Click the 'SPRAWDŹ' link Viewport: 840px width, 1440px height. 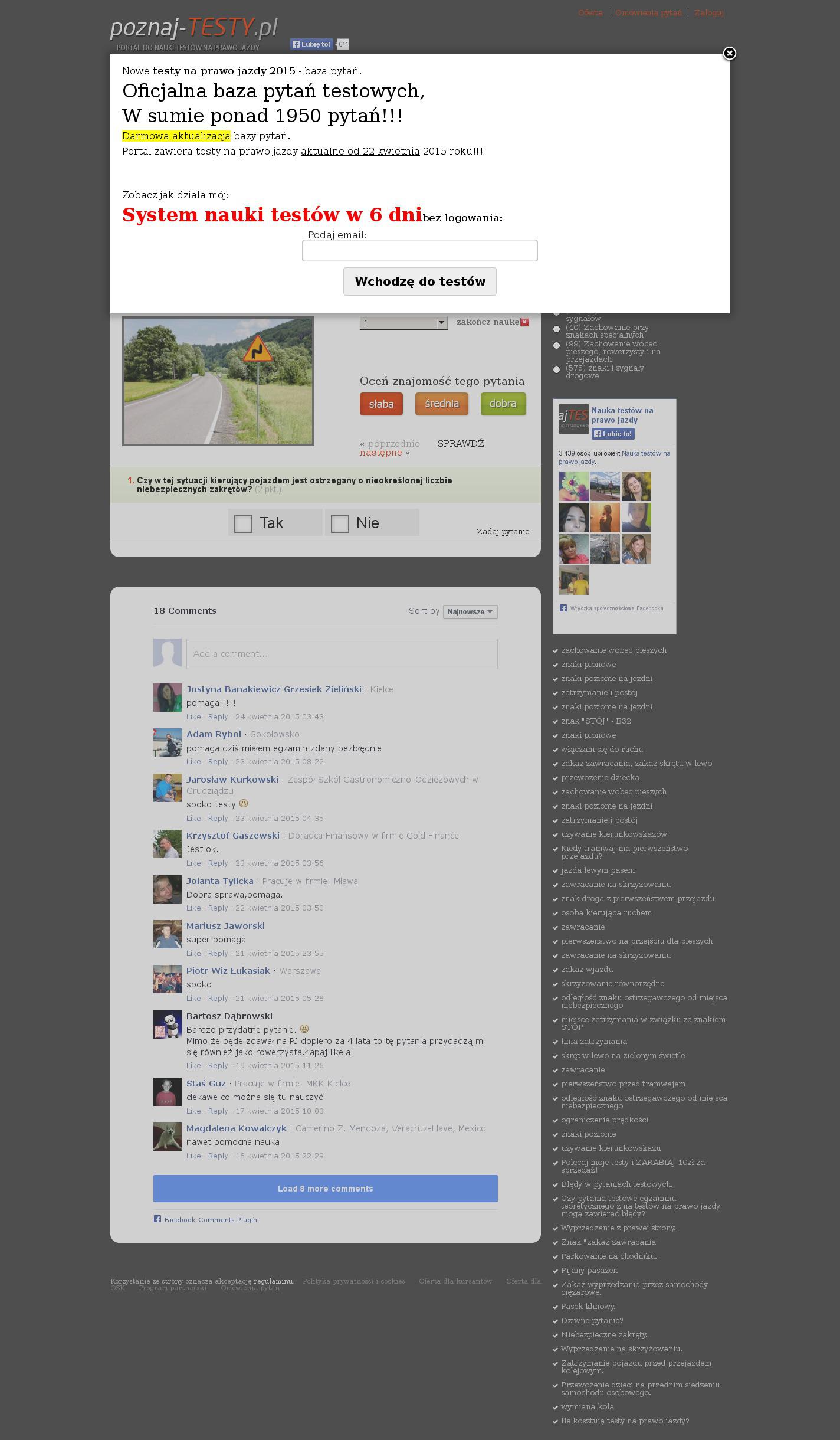click(x=461, y=444)
